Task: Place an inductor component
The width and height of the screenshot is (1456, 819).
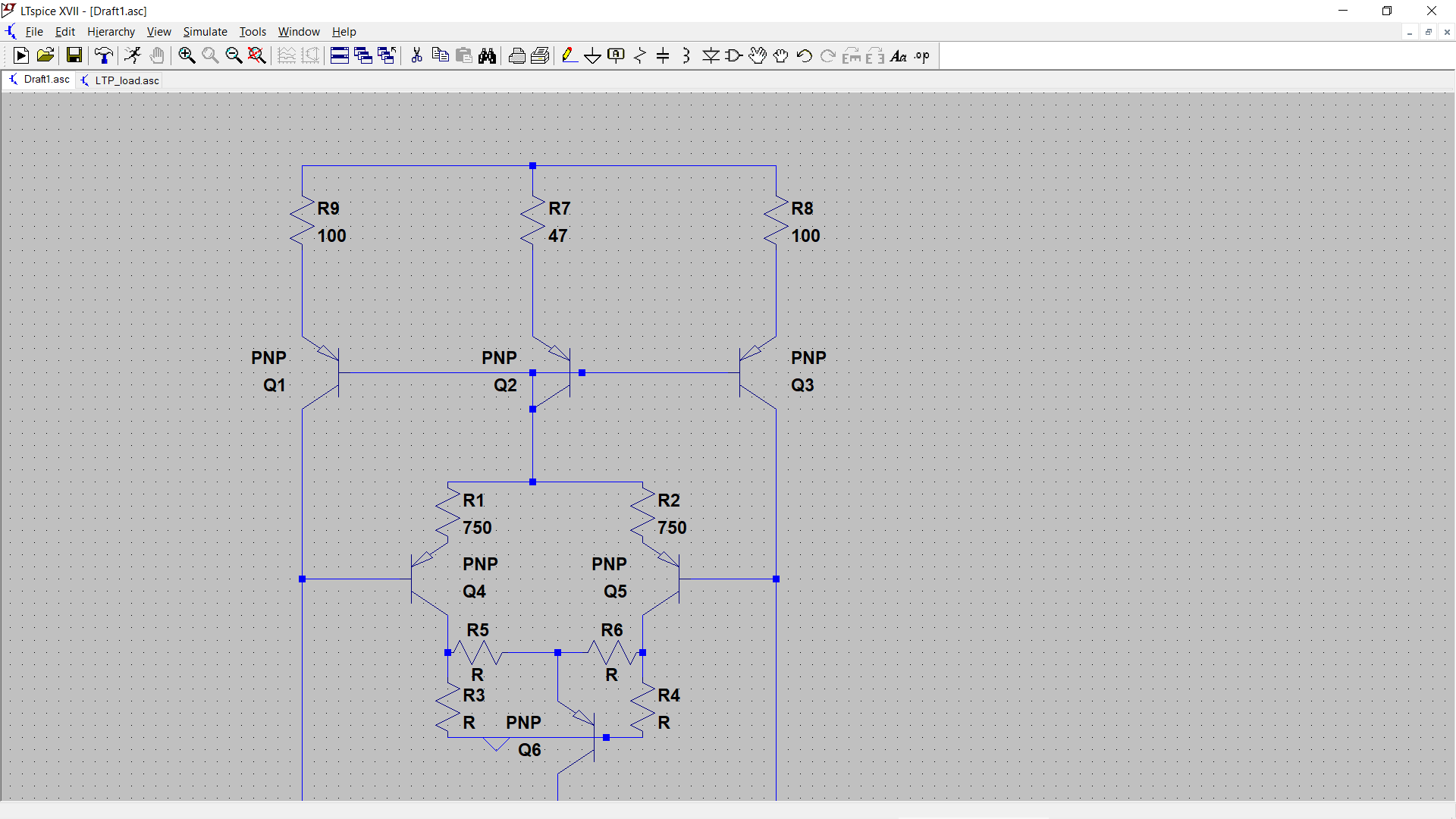Action: click(x=686, y=55)
